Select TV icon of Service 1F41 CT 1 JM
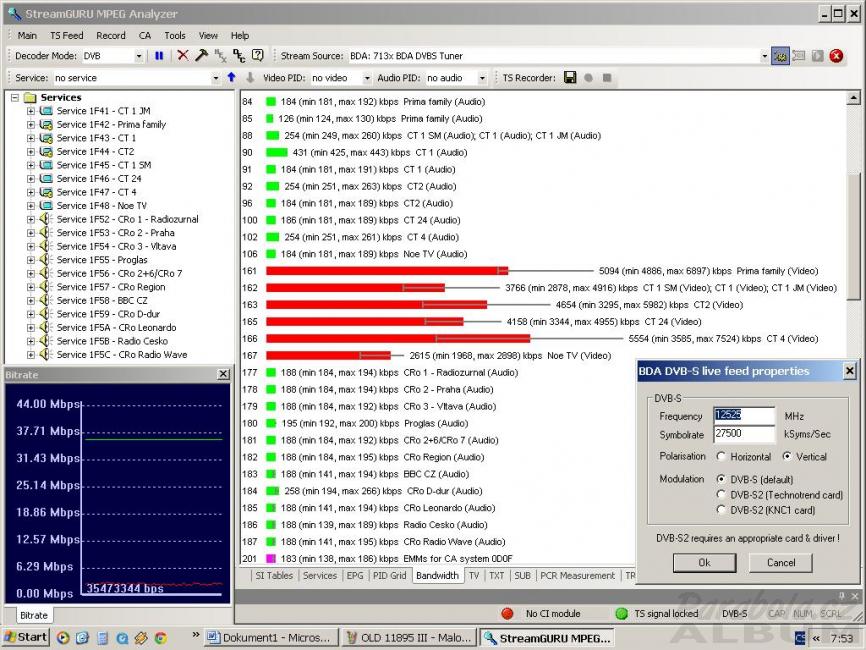Image resolution: width=866 pixels, height=650 pixels. point(46,111)
